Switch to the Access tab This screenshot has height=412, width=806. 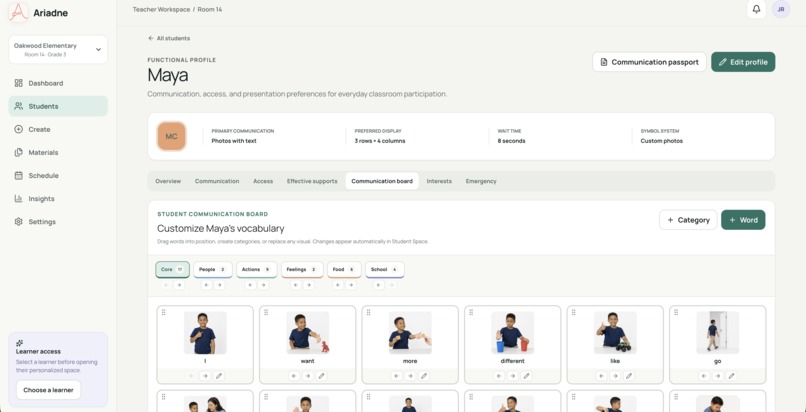coord(263,181)
